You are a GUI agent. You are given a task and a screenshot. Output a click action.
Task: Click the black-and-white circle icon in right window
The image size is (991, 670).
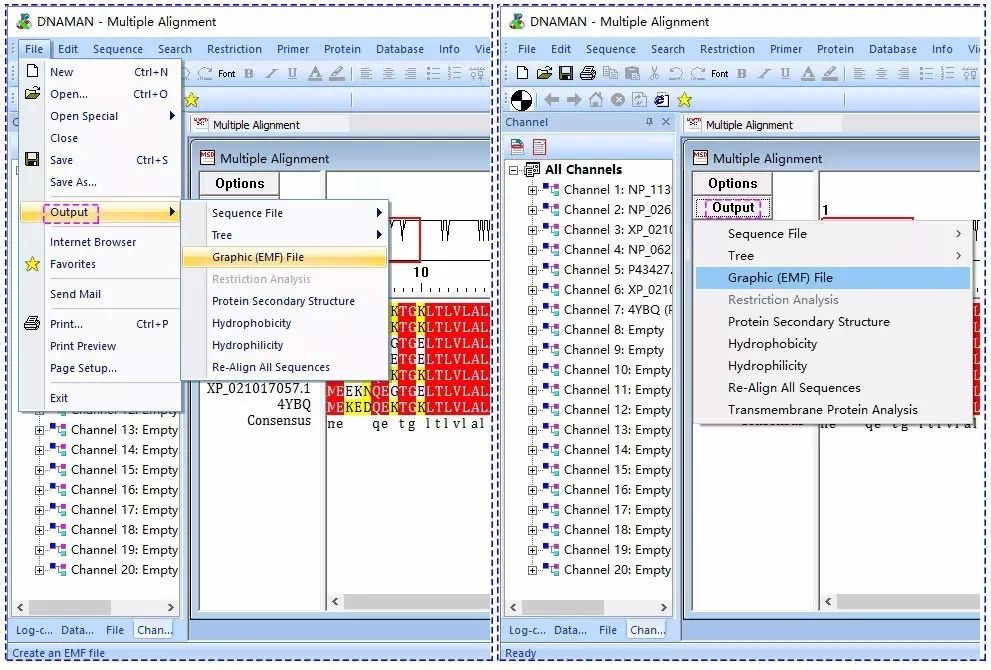pos(521,100)
